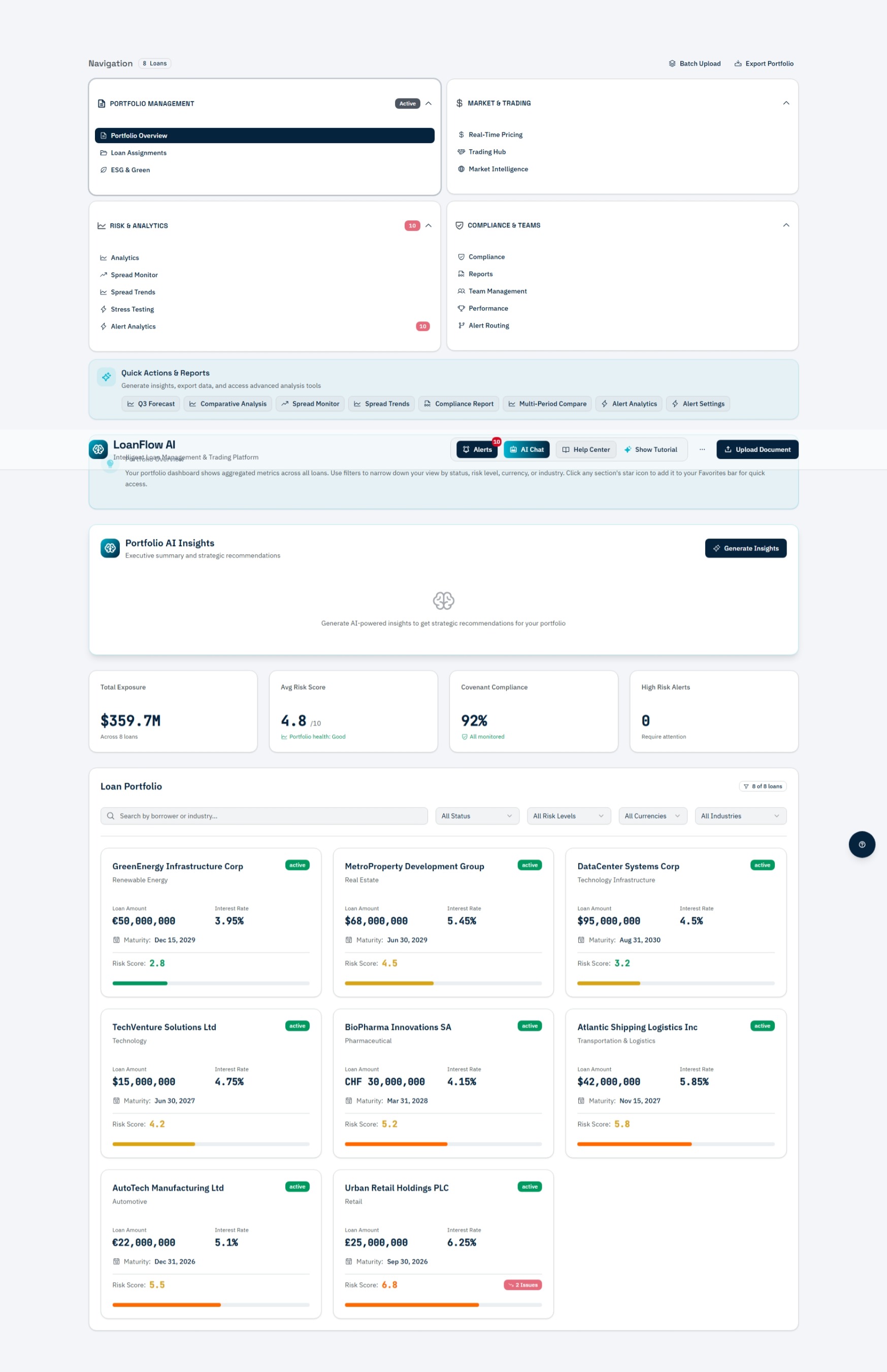Click the floating help circle button
Screen dimensions: 887x1372
pos(862,845)
